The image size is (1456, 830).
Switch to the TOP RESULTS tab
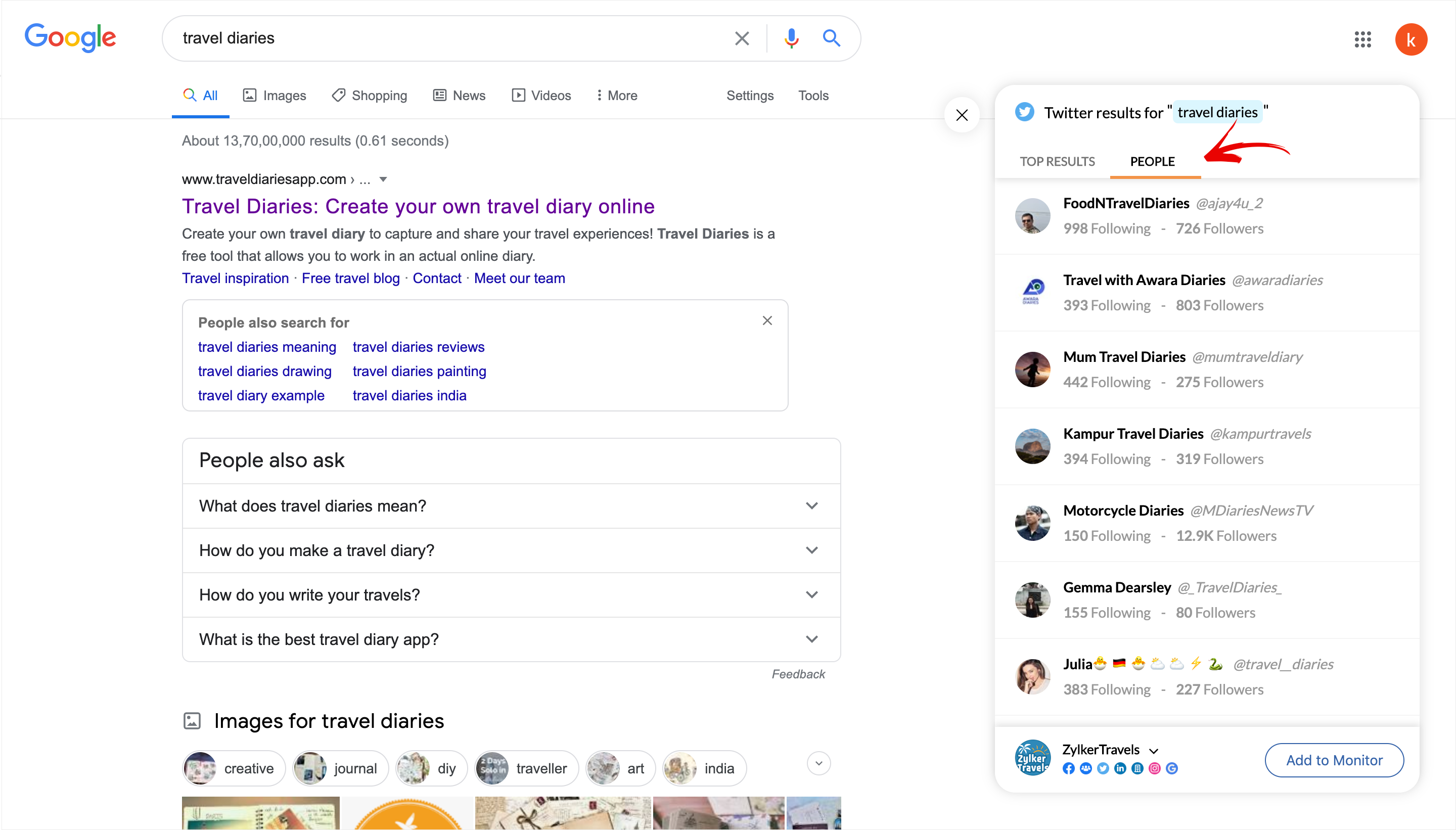coord(1057,161)
